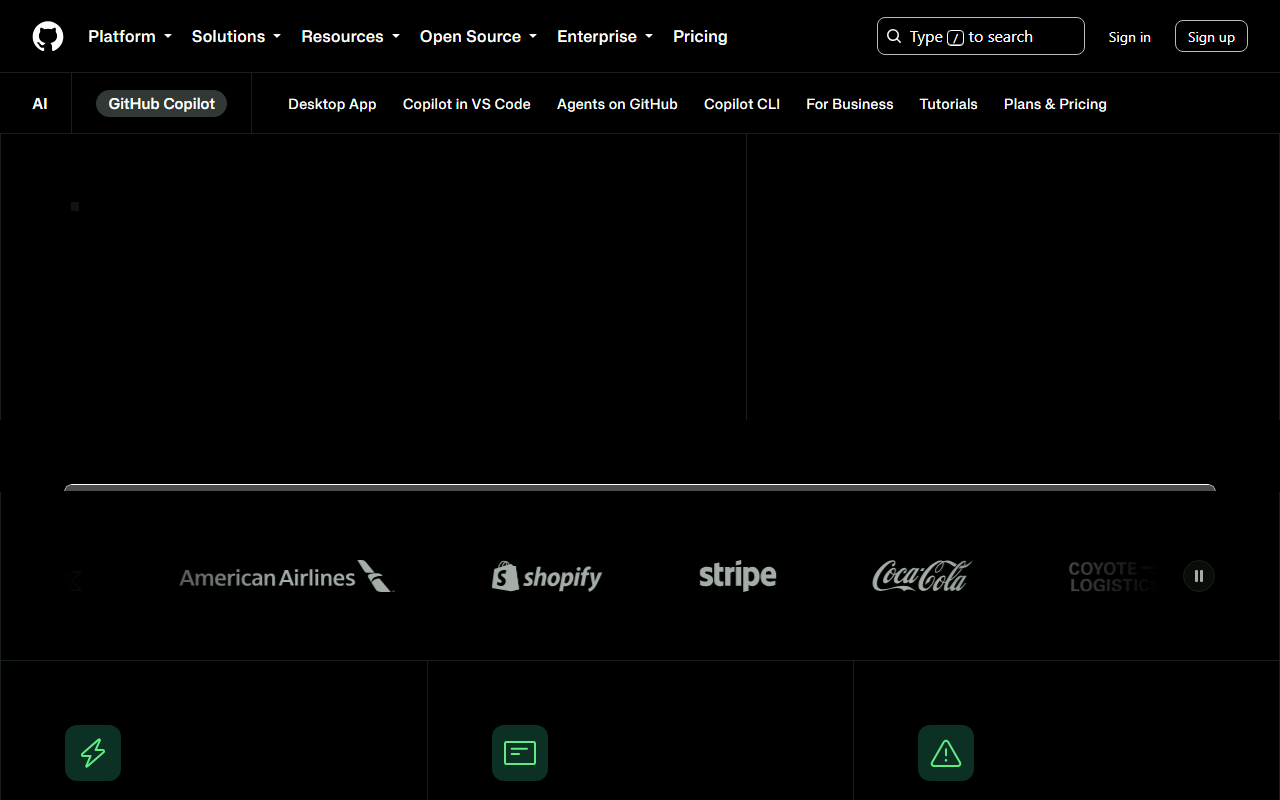
Task: Click the Sign in link
Action: 1130,37
